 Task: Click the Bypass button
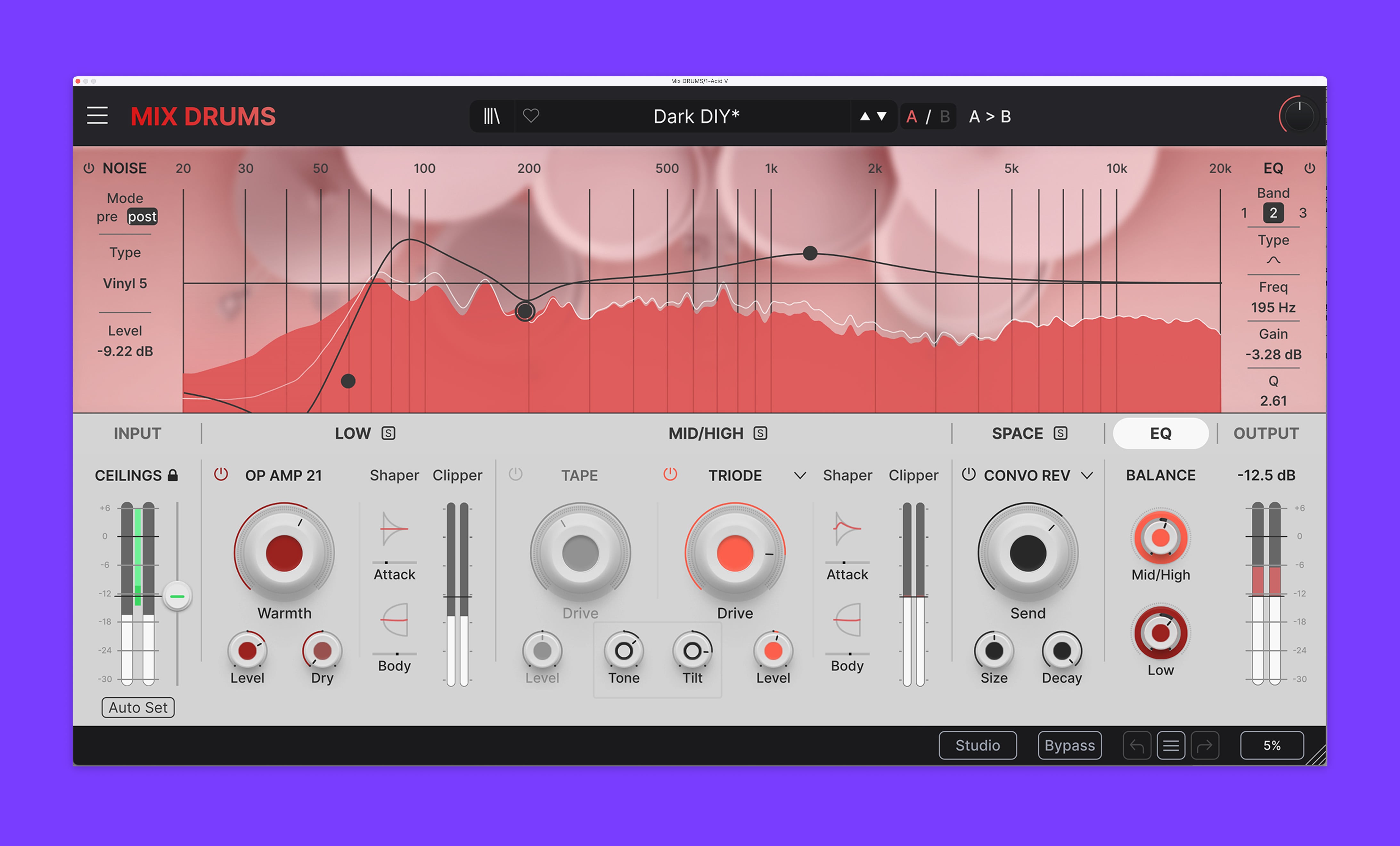[x=1069, y=745]
